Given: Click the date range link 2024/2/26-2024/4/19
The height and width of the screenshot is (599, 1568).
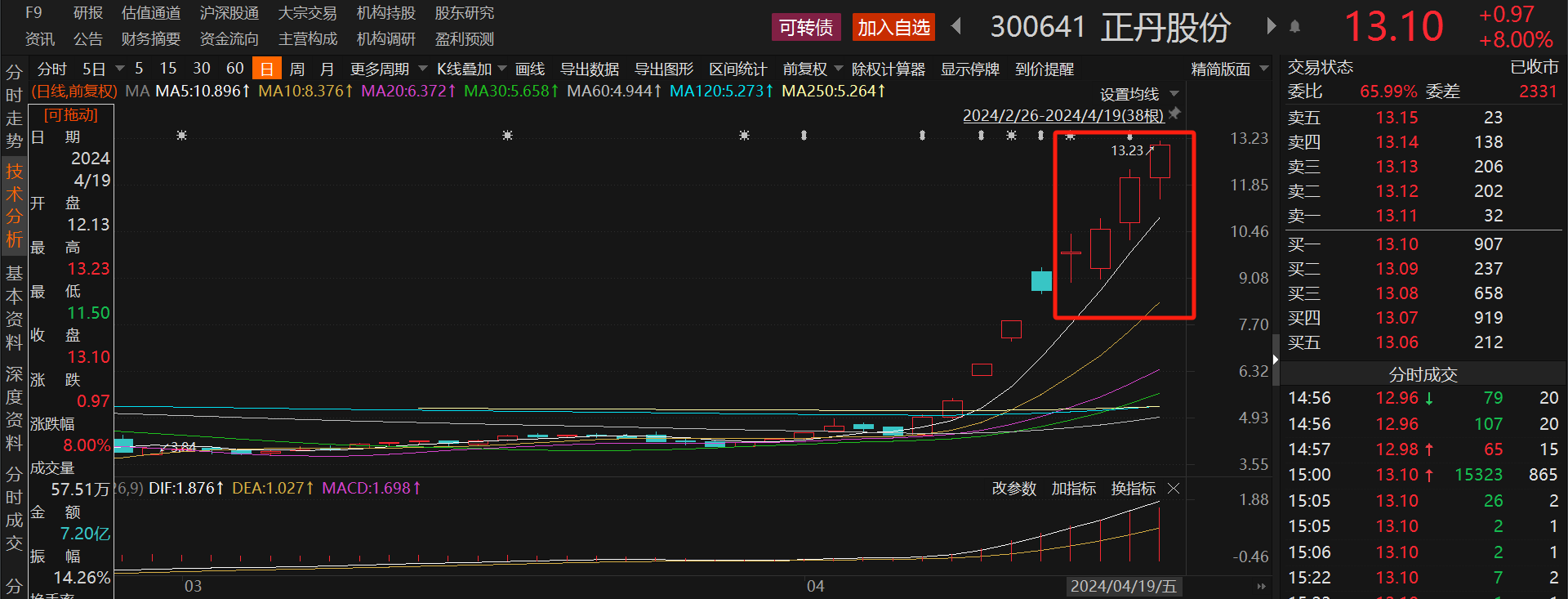Looking at the screenshot, I should click(1062, 115).
